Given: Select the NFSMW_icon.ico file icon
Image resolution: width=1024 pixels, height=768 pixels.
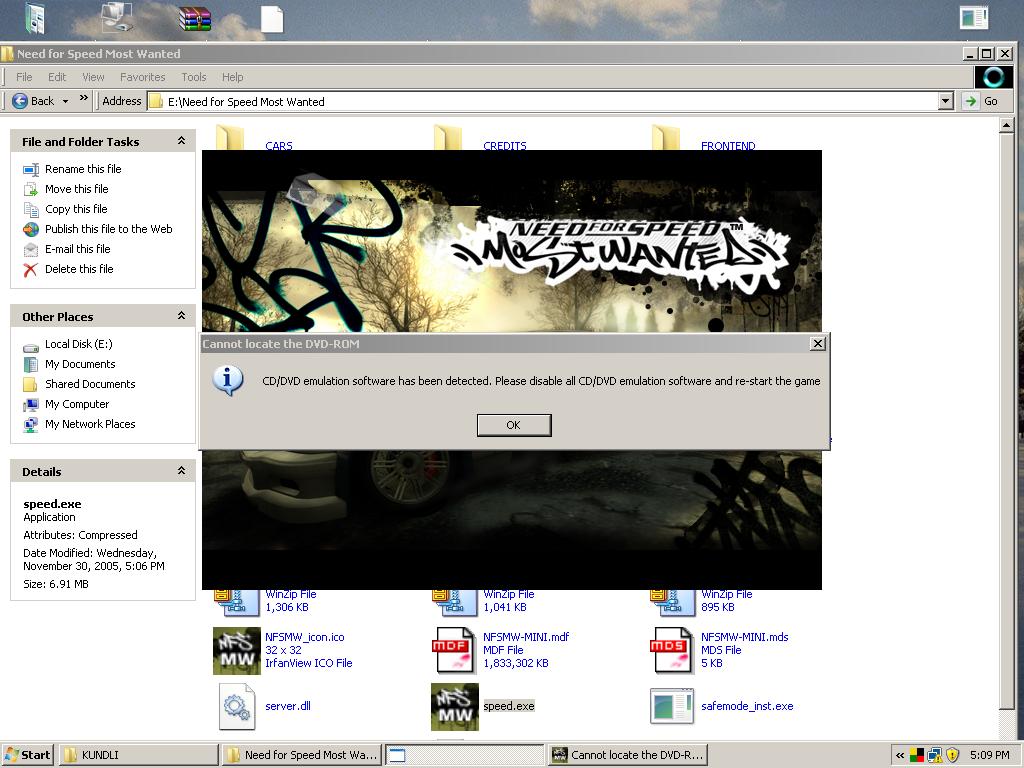Looking at the screenshot, I should 236,650.
